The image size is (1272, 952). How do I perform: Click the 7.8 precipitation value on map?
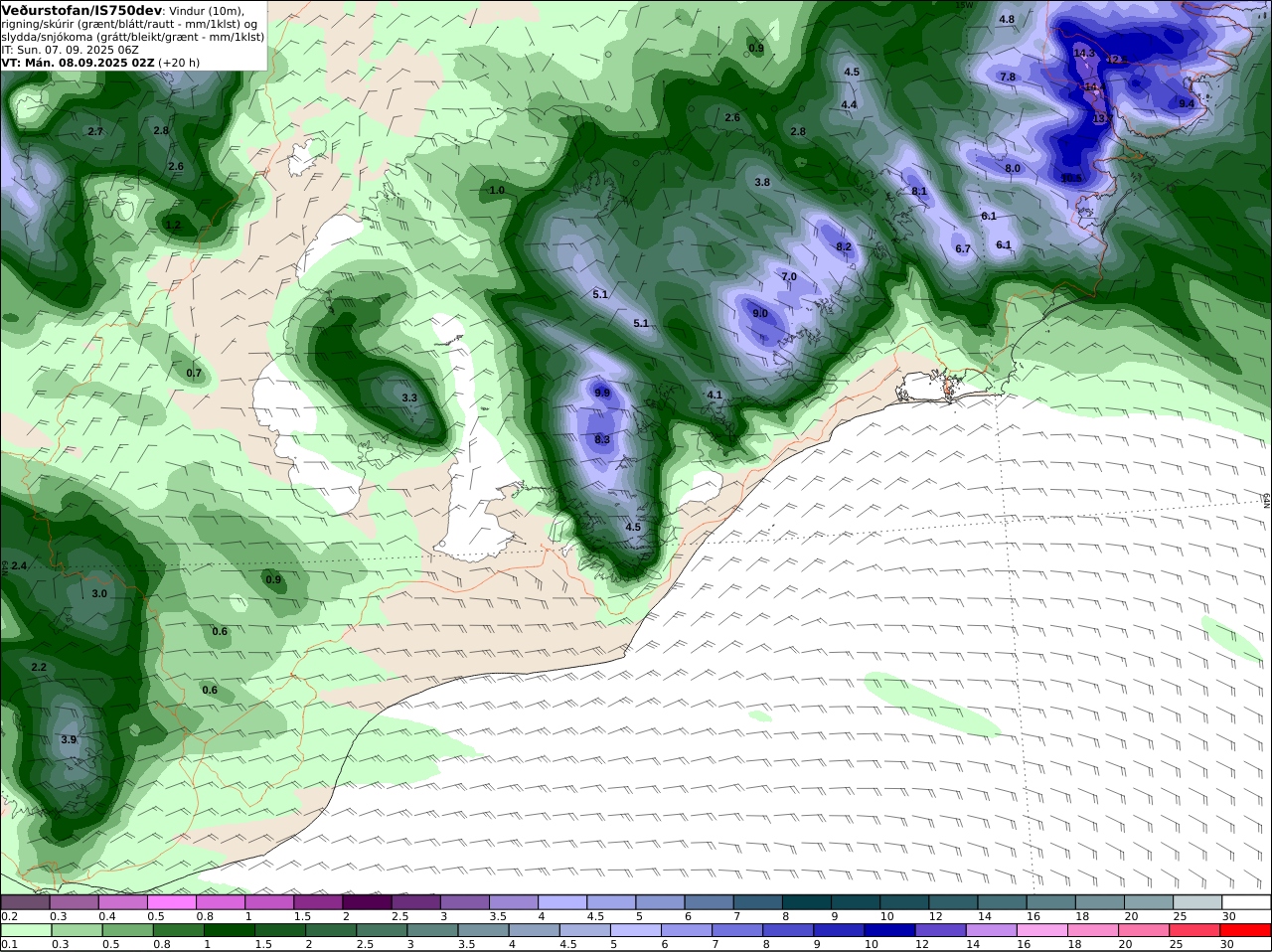(1008, 77)
